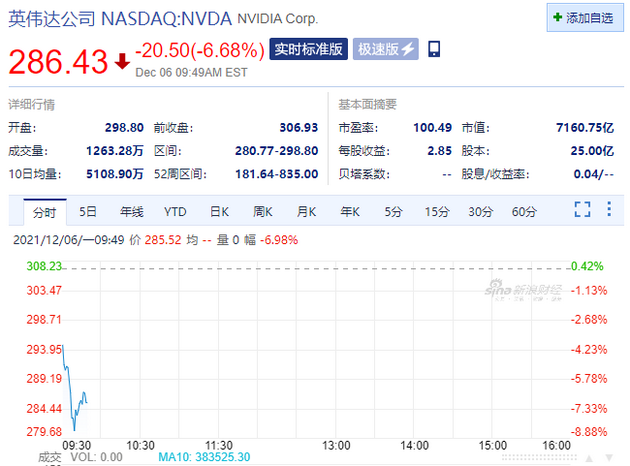Click the 13:00 time axis label

click(x=336, y=446)
